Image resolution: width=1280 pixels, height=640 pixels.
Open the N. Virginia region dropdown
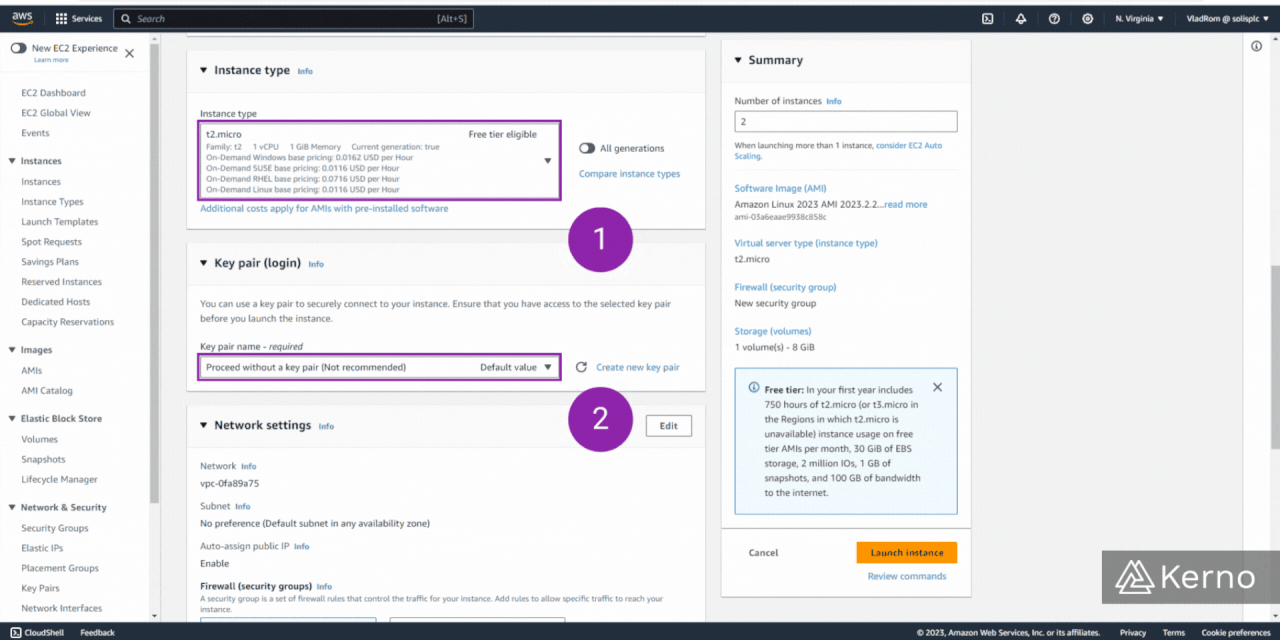(1139, 18)
